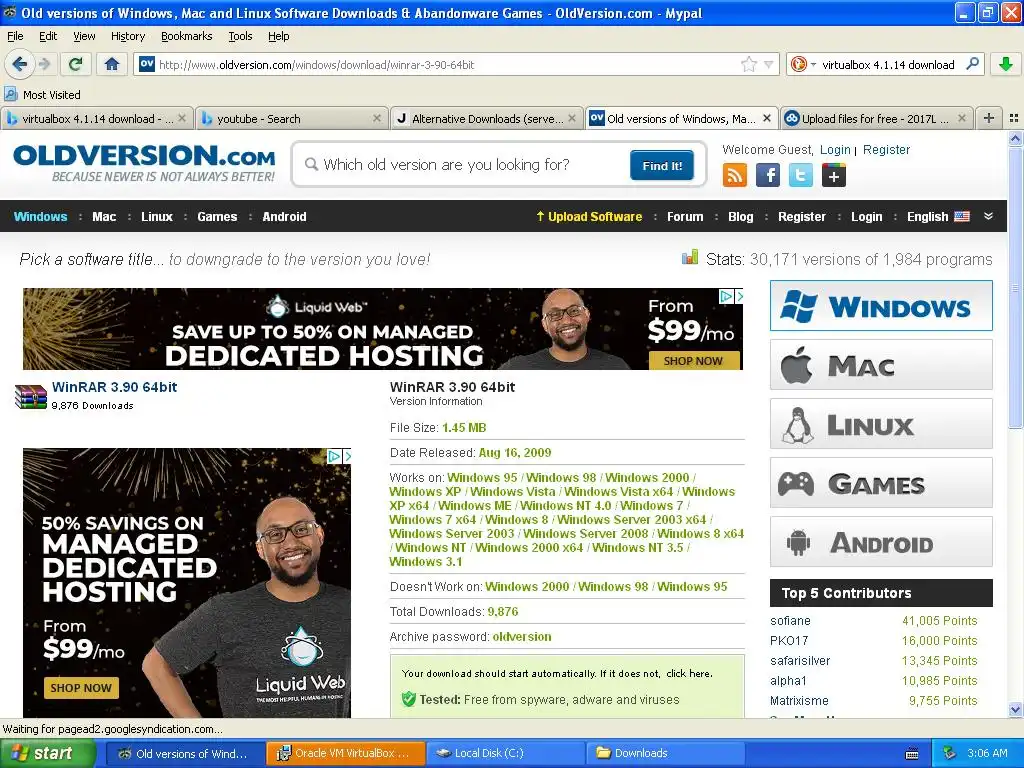Open the Google Plus icon
Screen dimensions: 1024x768
click(x=833, y=175)
